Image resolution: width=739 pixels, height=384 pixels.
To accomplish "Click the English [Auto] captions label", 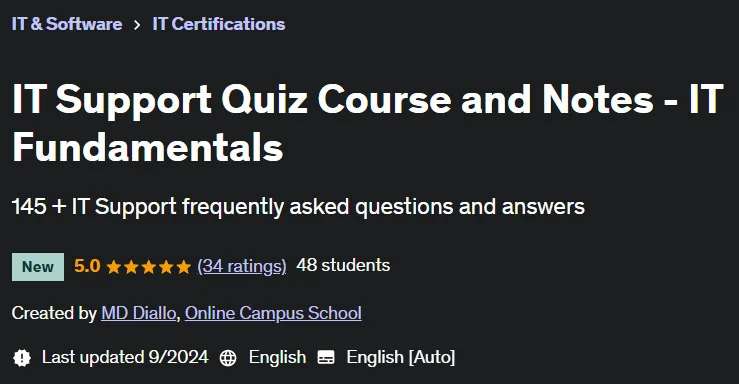I will pos(401,357).
